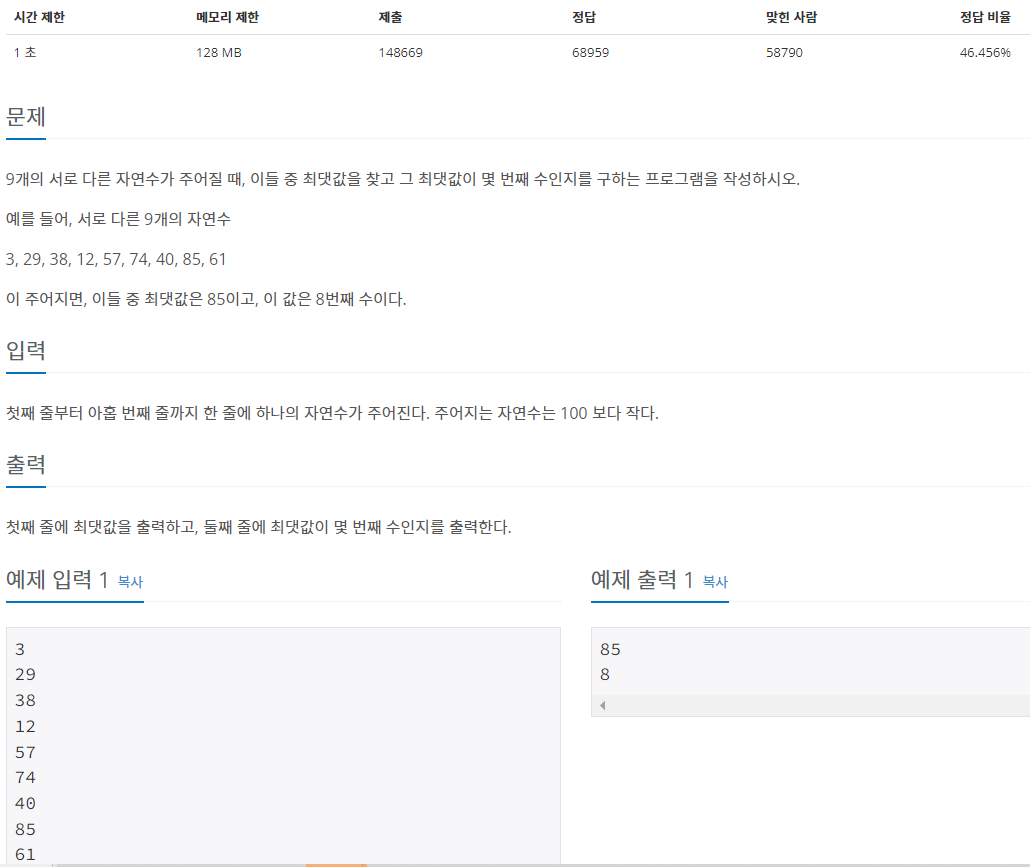Screen dimensions: 1030x867
Task: Click the 예제 입력 1 heading
Action: 57,579
